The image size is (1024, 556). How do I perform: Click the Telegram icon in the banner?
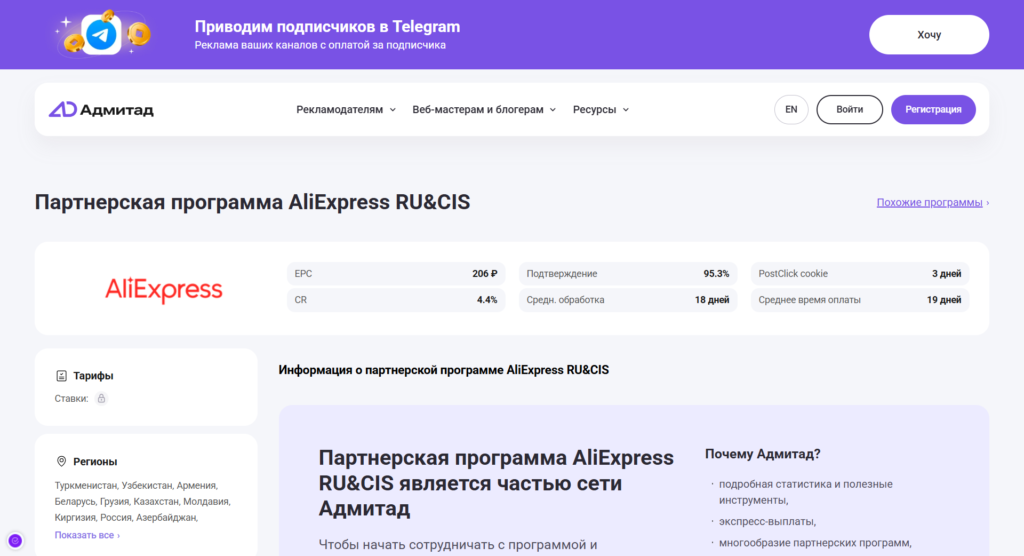(x=102, y=34)
